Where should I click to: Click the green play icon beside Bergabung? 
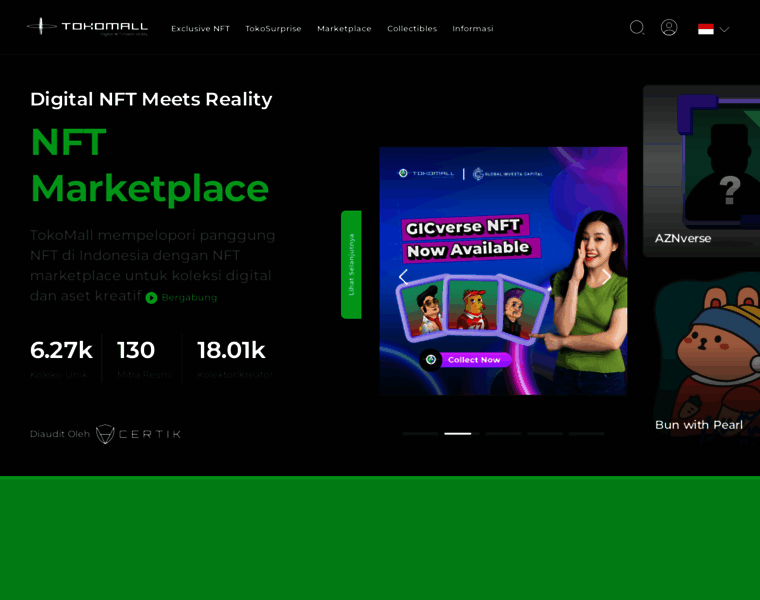pyautogui.click(x=151, y=298)
